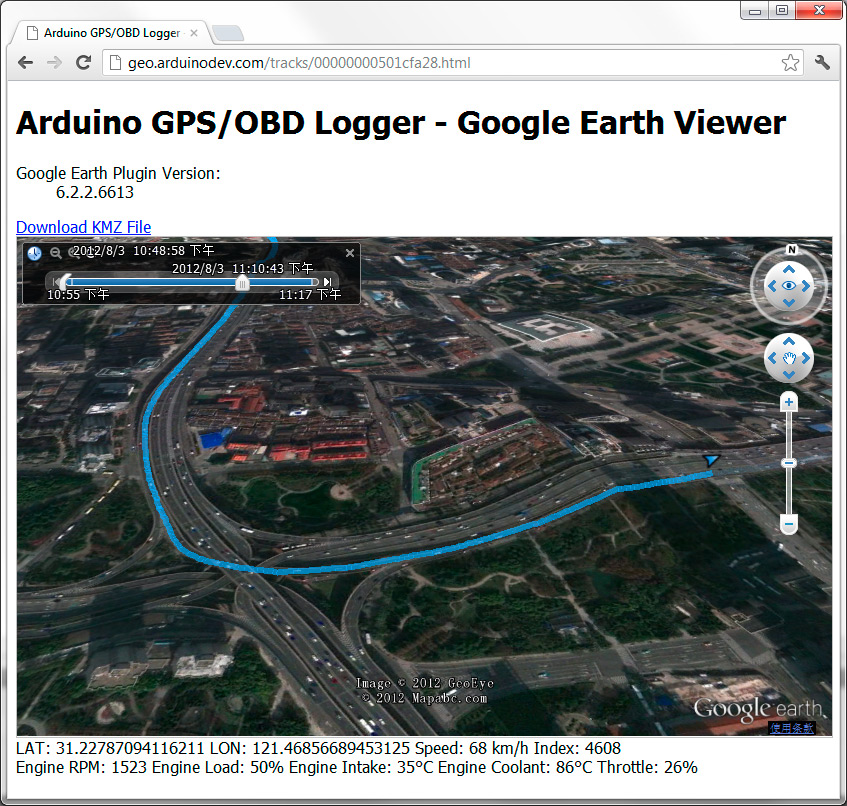
Task: Open time slider options clock icon
Action: [35, 253]
